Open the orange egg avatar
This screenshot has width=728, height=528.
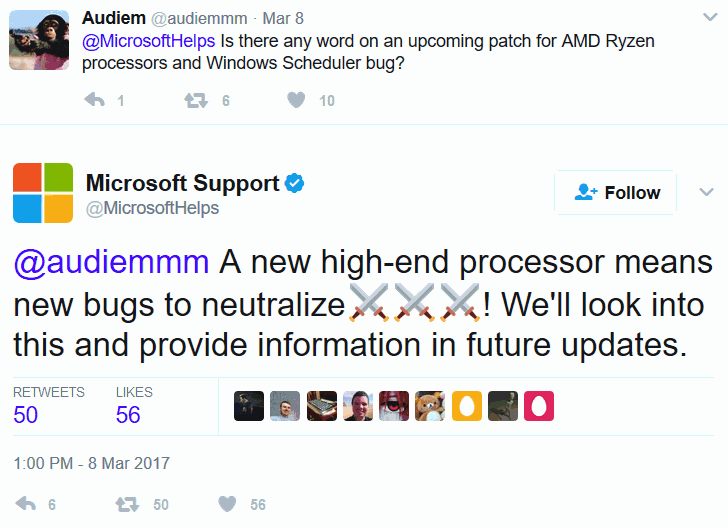pyautogui.click(x=467, y=406)
